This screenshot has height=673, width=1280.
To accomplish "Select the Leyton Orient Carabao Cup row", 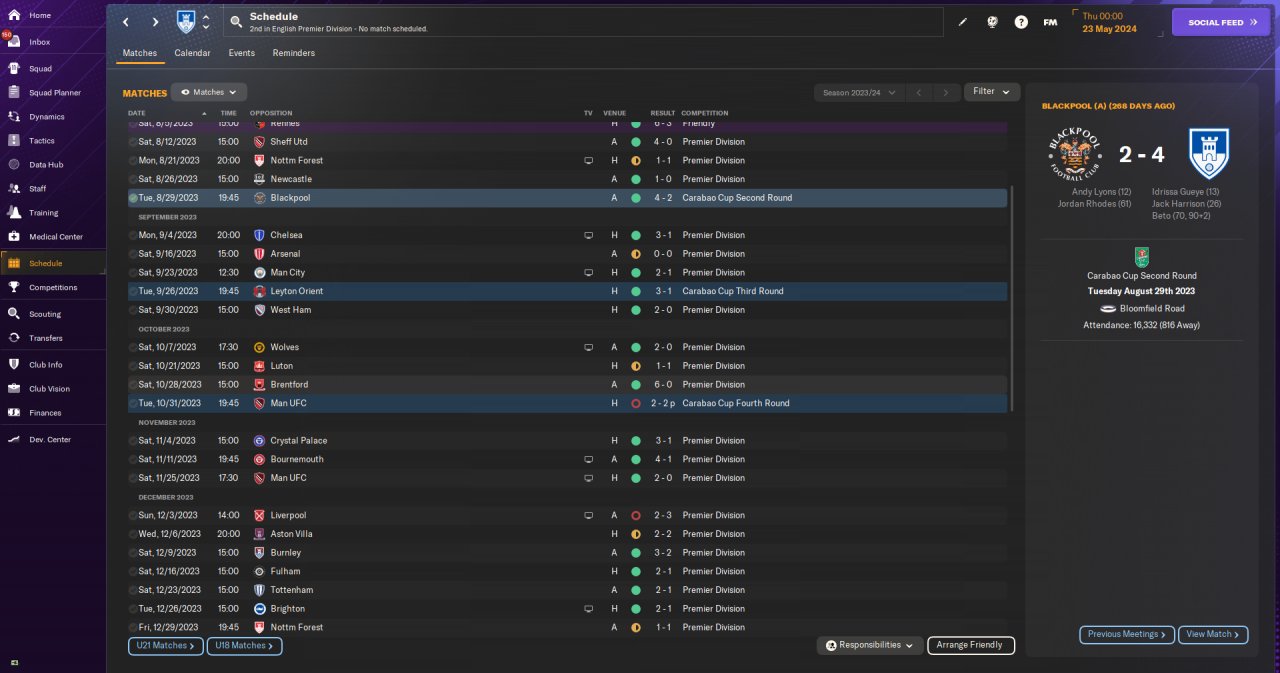I will pyautogui.click(x=567, y=291).
